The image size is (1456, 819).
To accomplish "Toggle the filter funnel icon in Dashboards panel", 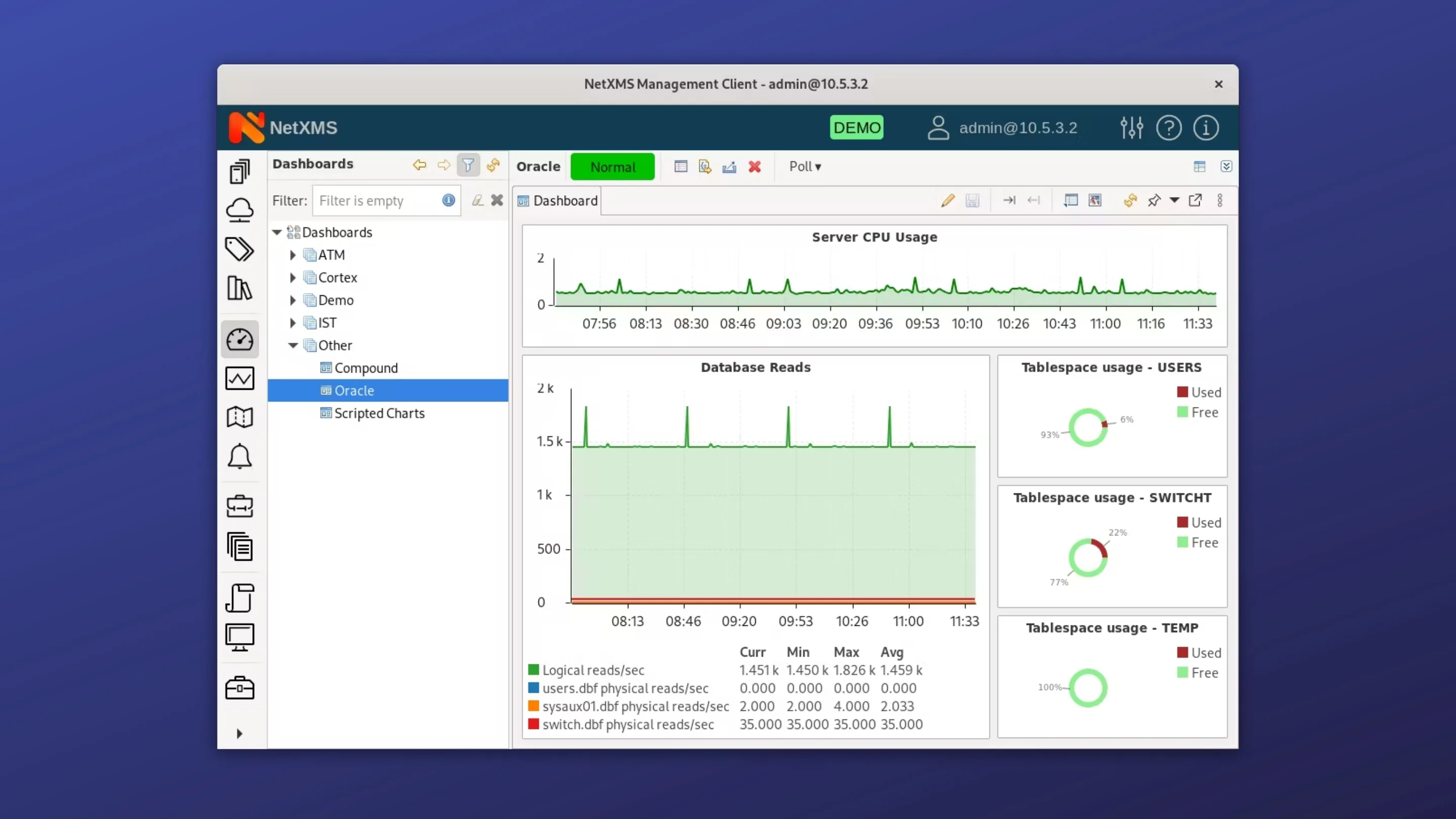I will pos(468,164).
